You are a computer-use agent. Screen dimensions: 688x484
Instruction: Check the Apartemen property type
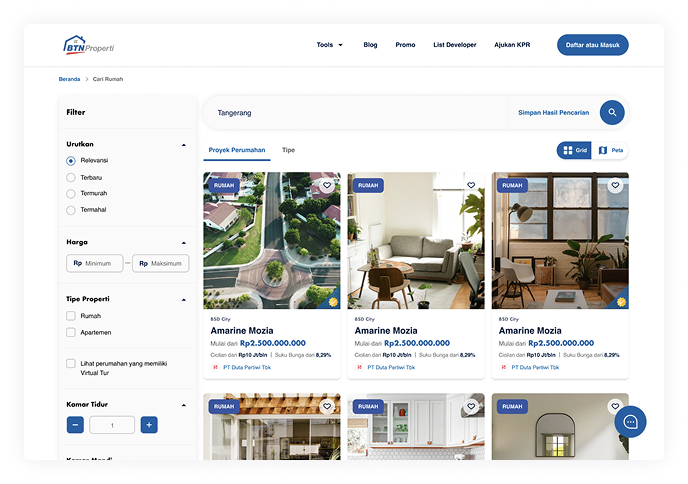pyautogui.click(x=71, y=332)
